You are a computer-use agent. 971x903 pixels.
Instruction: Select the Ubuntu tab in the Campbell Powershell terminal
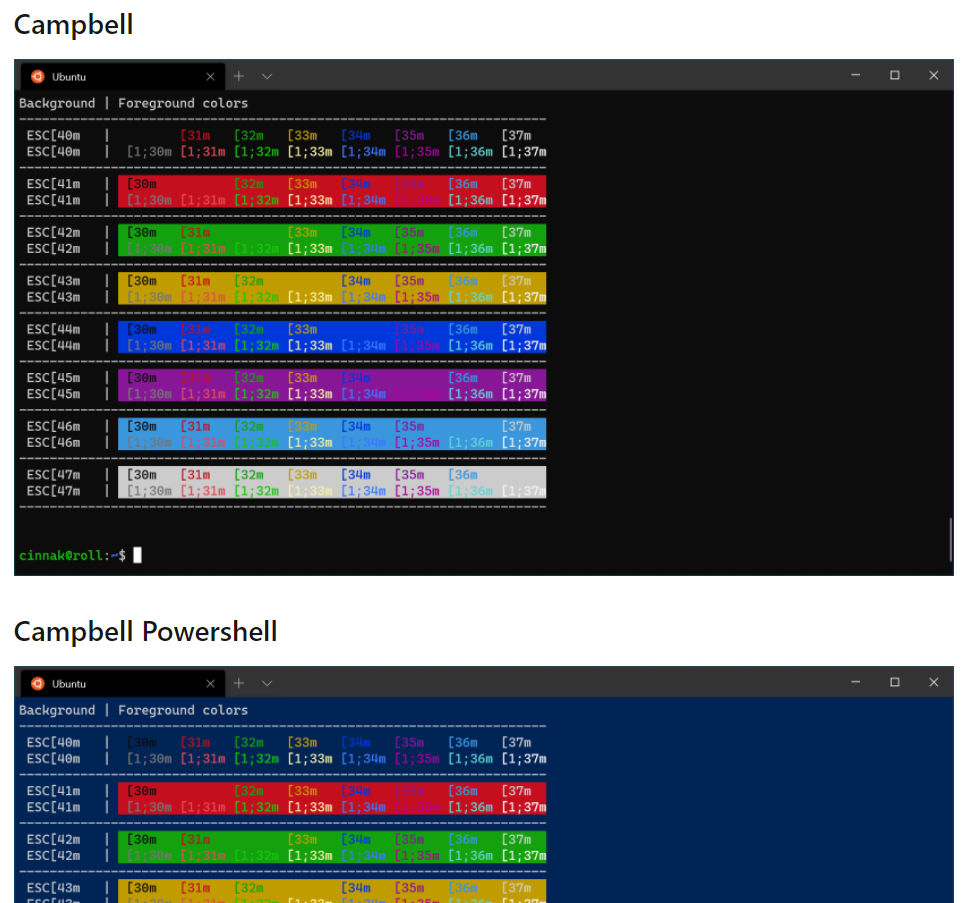pyautogui.click(x=123, y=684)
